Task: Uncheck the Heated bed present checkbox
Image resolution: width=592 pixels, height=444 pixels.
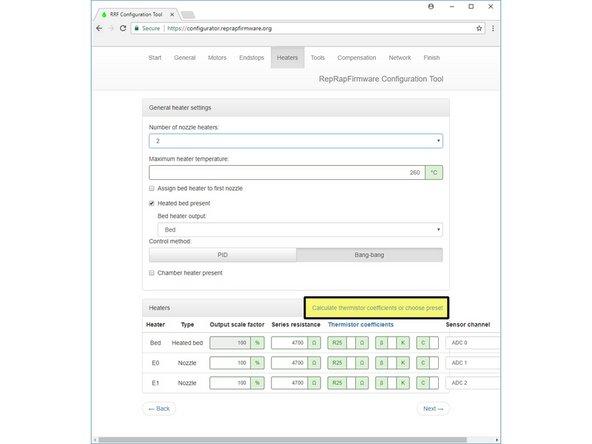Action: click(x=151, y=203)
